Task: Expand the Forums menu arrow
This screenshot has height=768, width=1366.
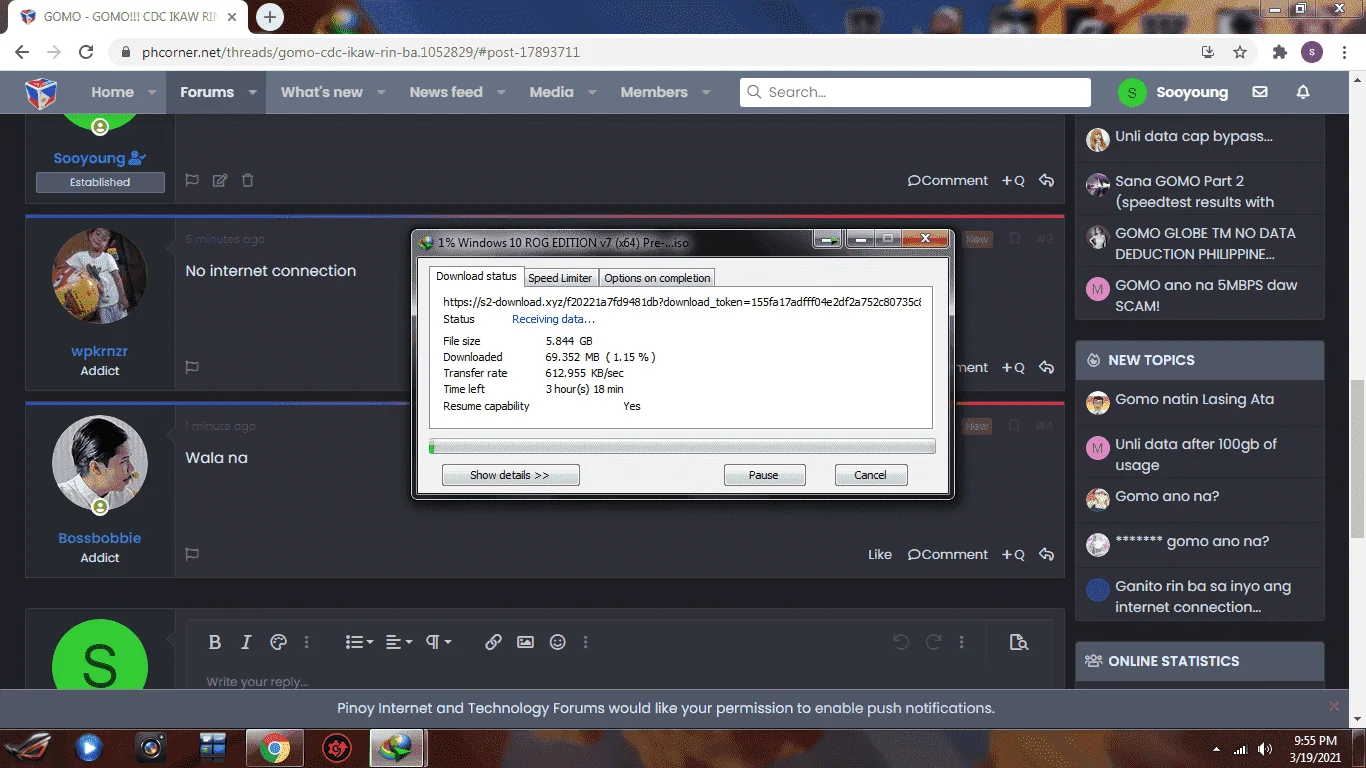Action: (252, 92)
